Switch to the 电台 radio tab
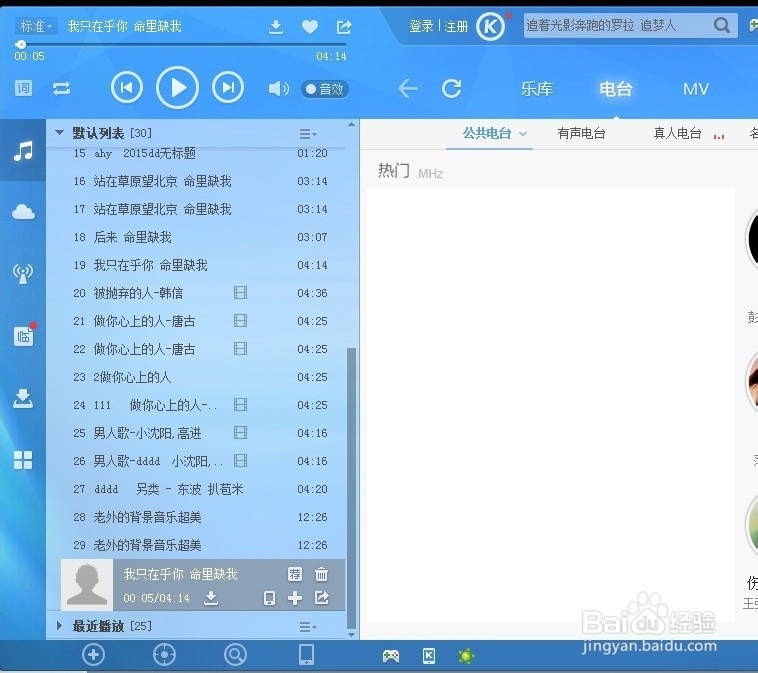The width and height of the screenshot is (758, 673). point(615,89)
